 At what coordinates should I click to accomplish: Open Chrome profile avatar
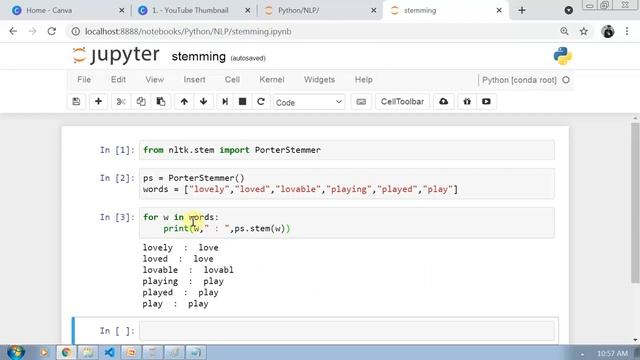coord(608,31)
